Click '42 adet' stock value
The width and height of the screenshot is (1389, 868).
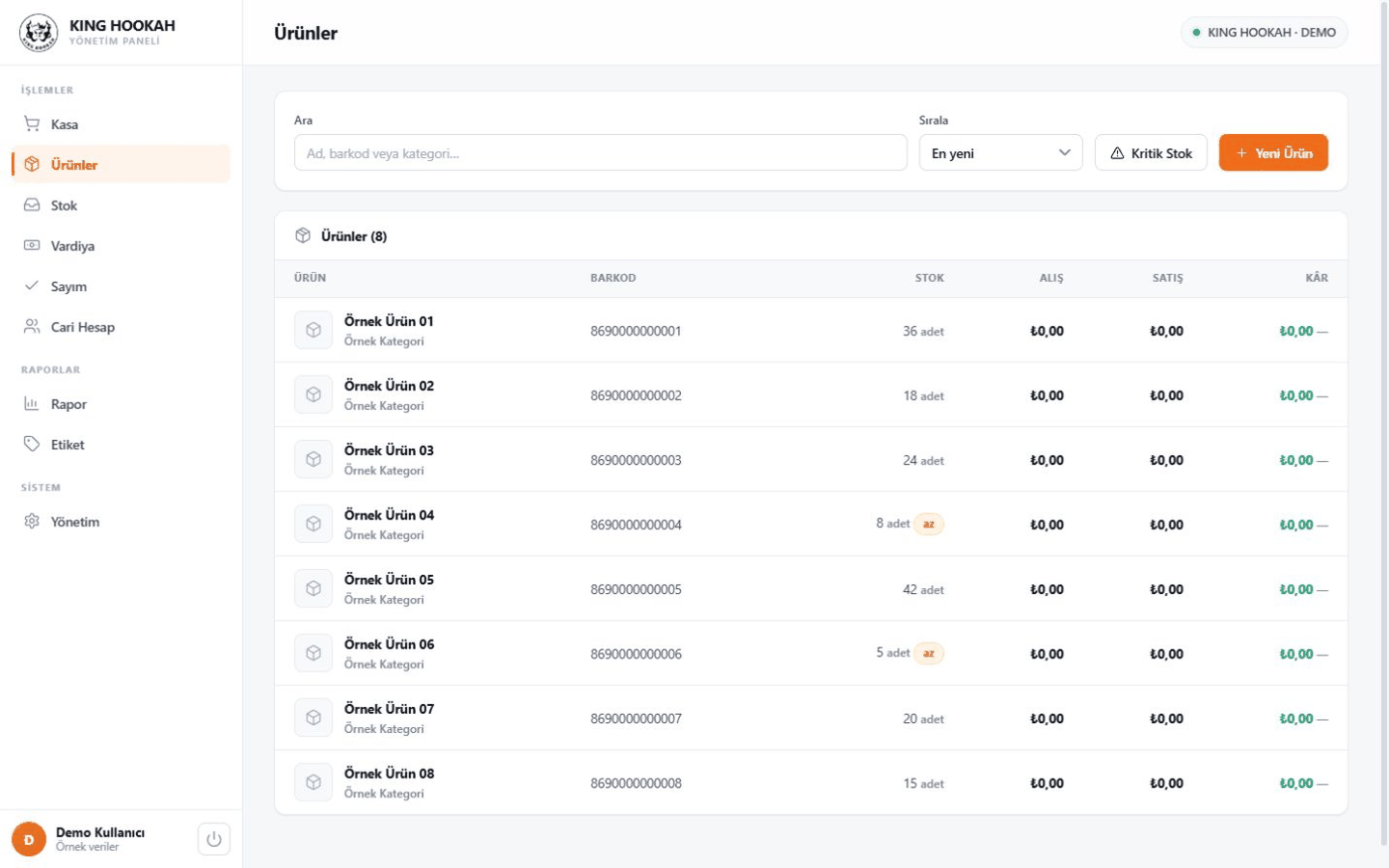pyautogui.click(x=923, y=590)
